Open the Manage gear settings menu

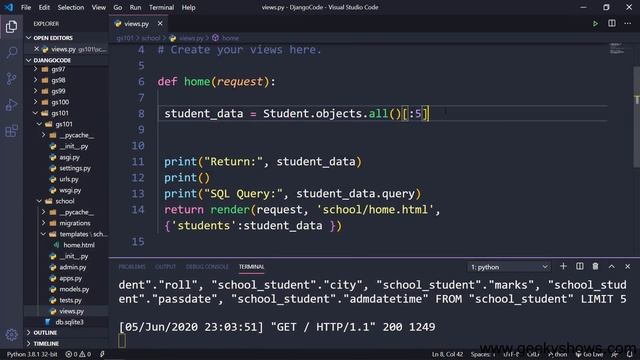(11, 335)
